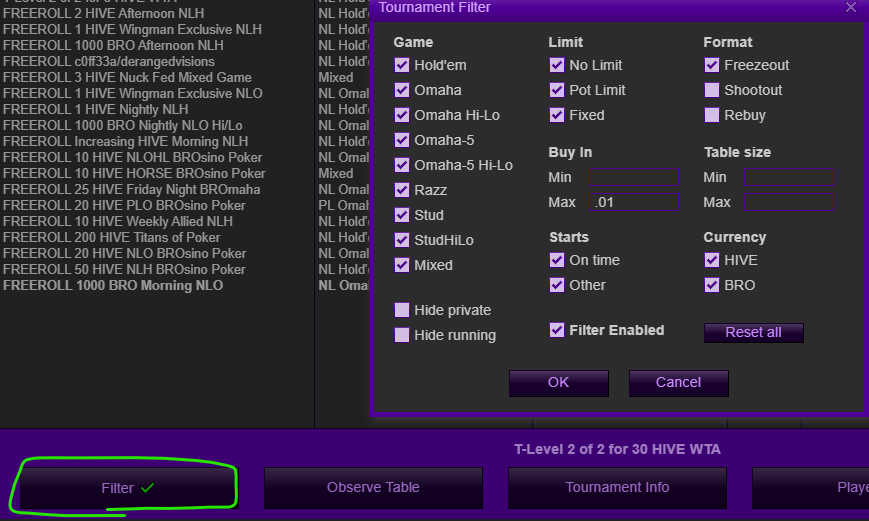Toggle the On time starts checkbox

point(557,260)
